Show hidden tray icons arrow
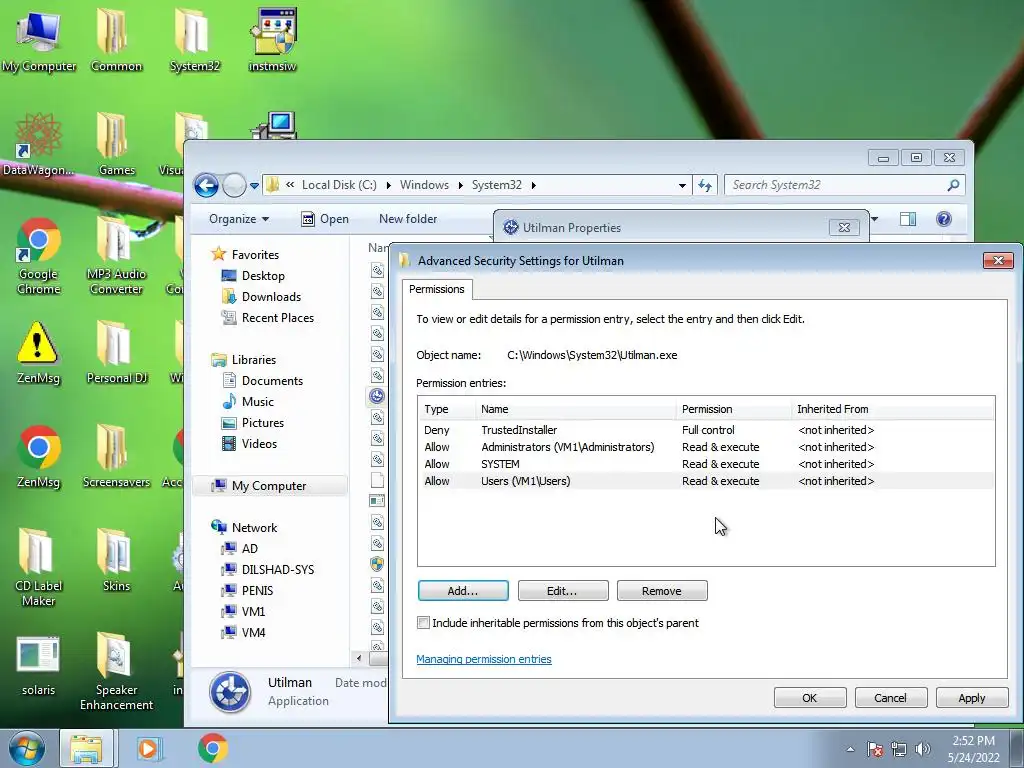 point(850,749)
